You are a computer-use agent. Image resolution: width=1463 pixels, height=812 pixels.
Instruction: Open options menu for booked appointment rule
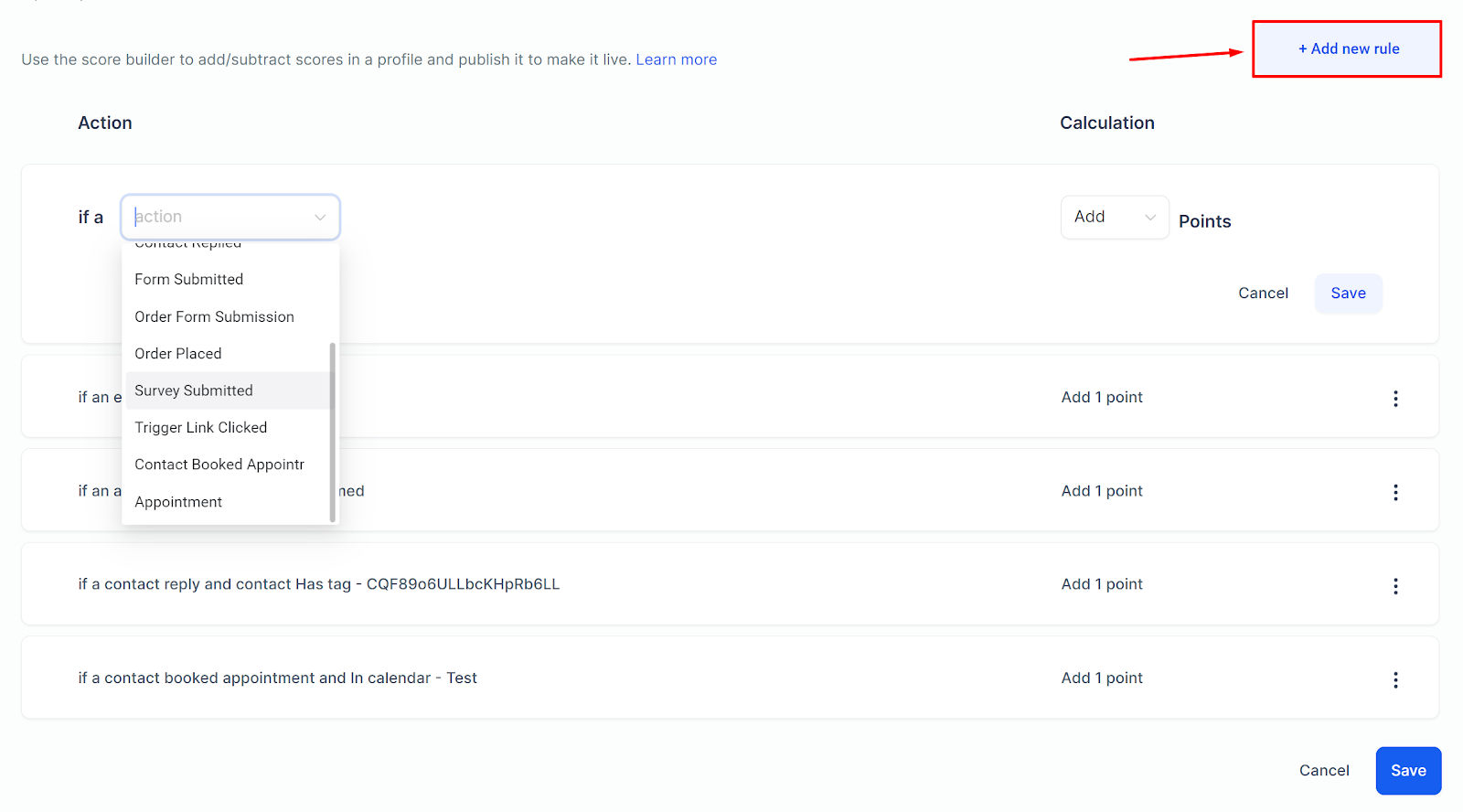[x=1395, y=680]
